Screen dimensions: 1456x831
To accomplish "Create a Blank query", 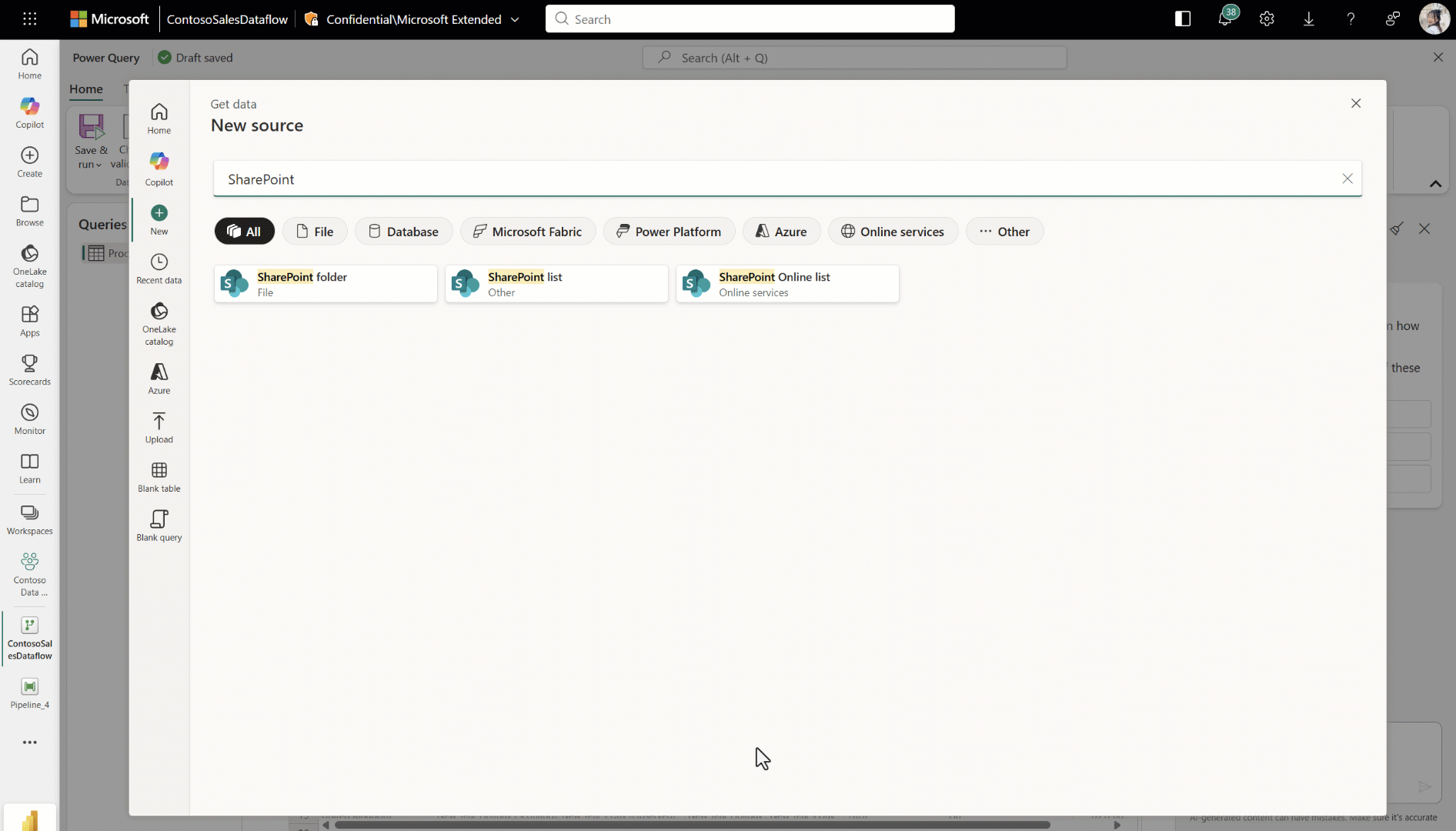I will tap(159, 519).
